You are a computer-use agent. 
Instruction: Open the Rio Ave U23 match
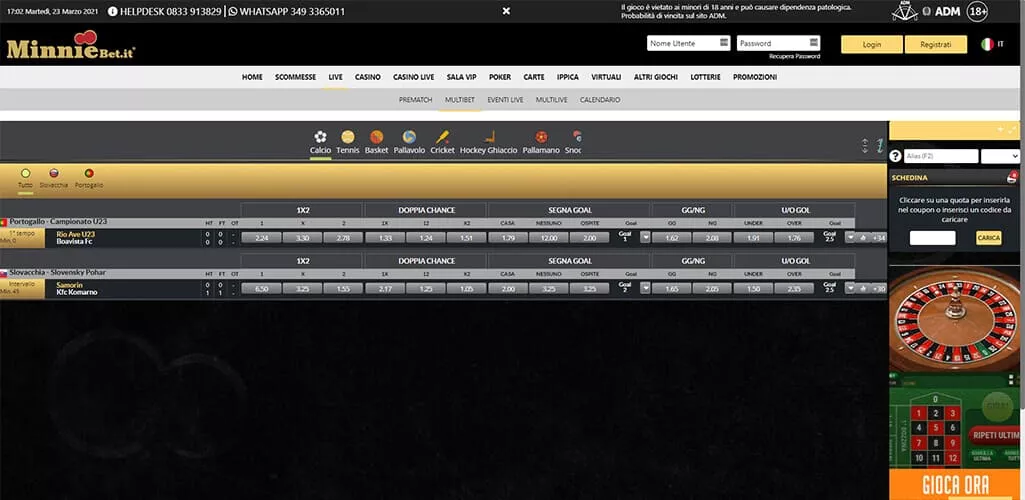pos(76,234)
